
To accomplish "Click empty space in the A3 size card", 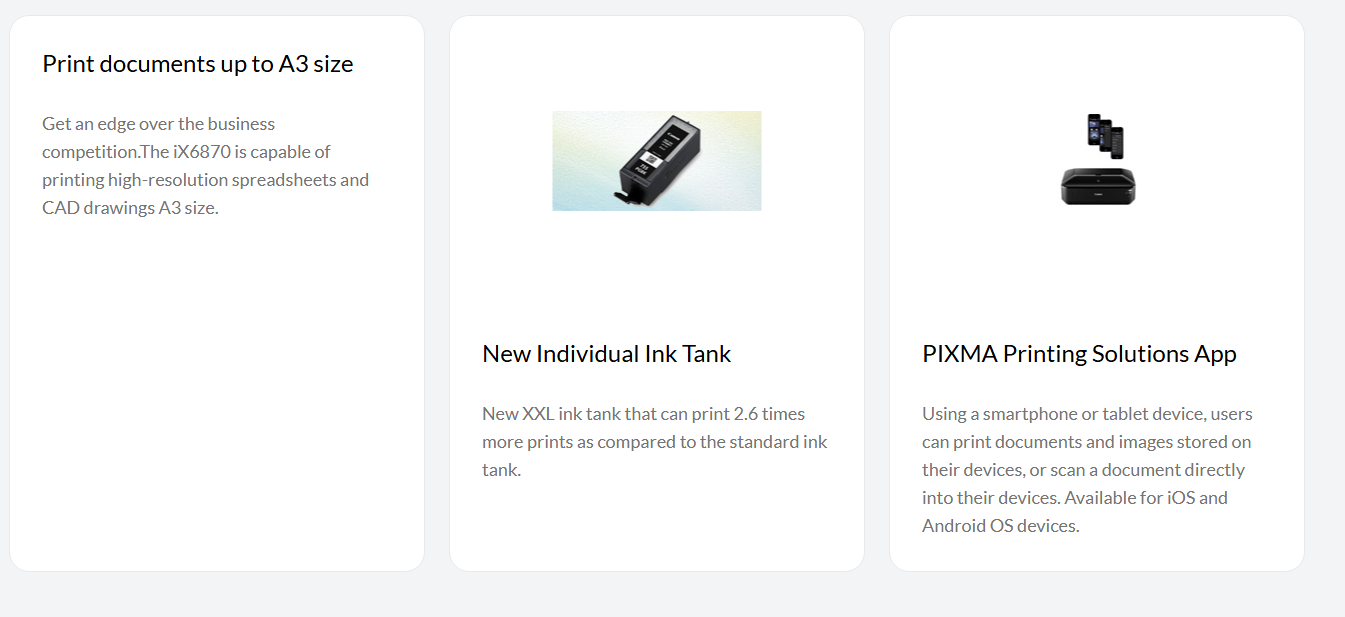I will tap(216, 400).
